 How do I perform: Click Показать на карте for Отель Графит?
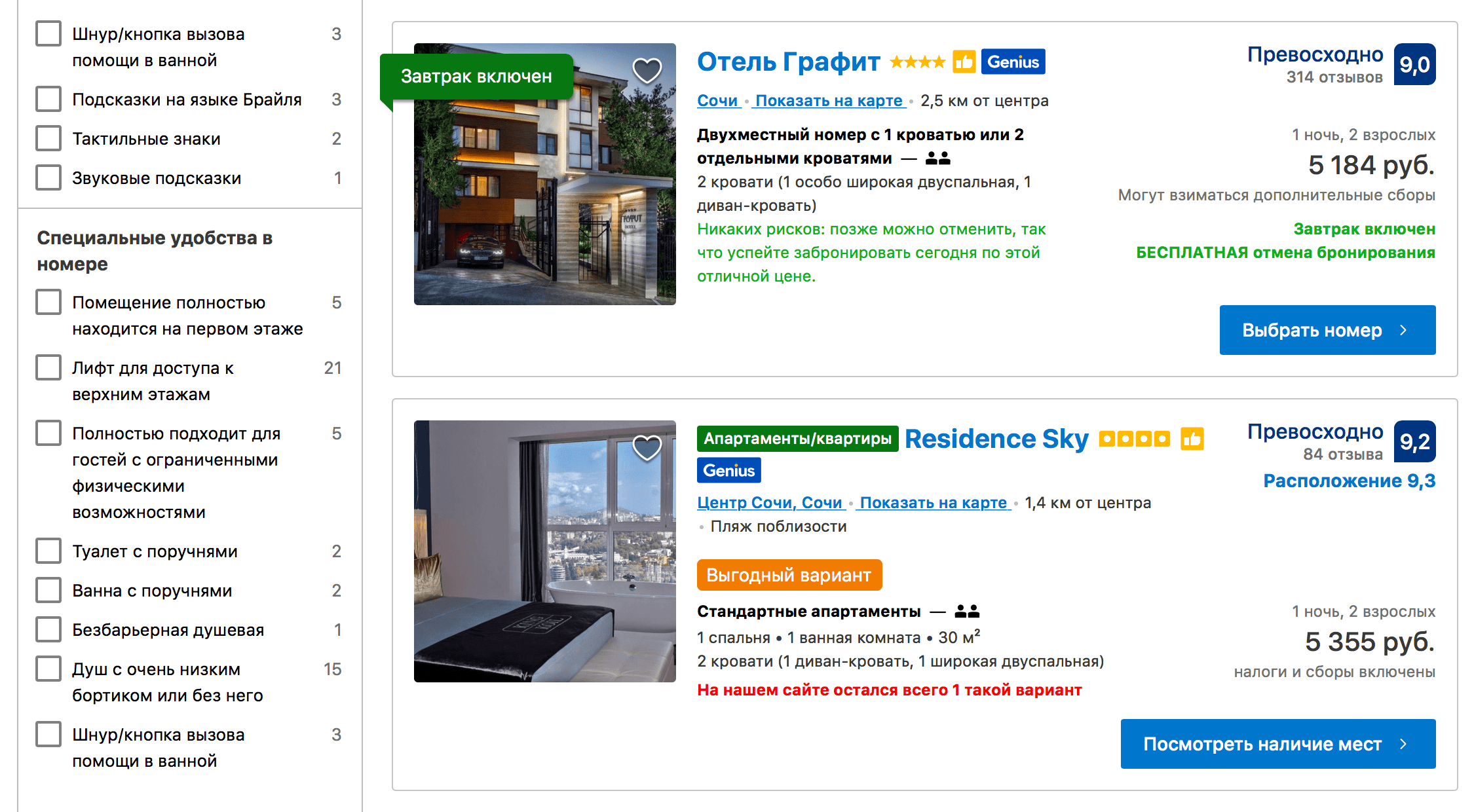[829, 101]
